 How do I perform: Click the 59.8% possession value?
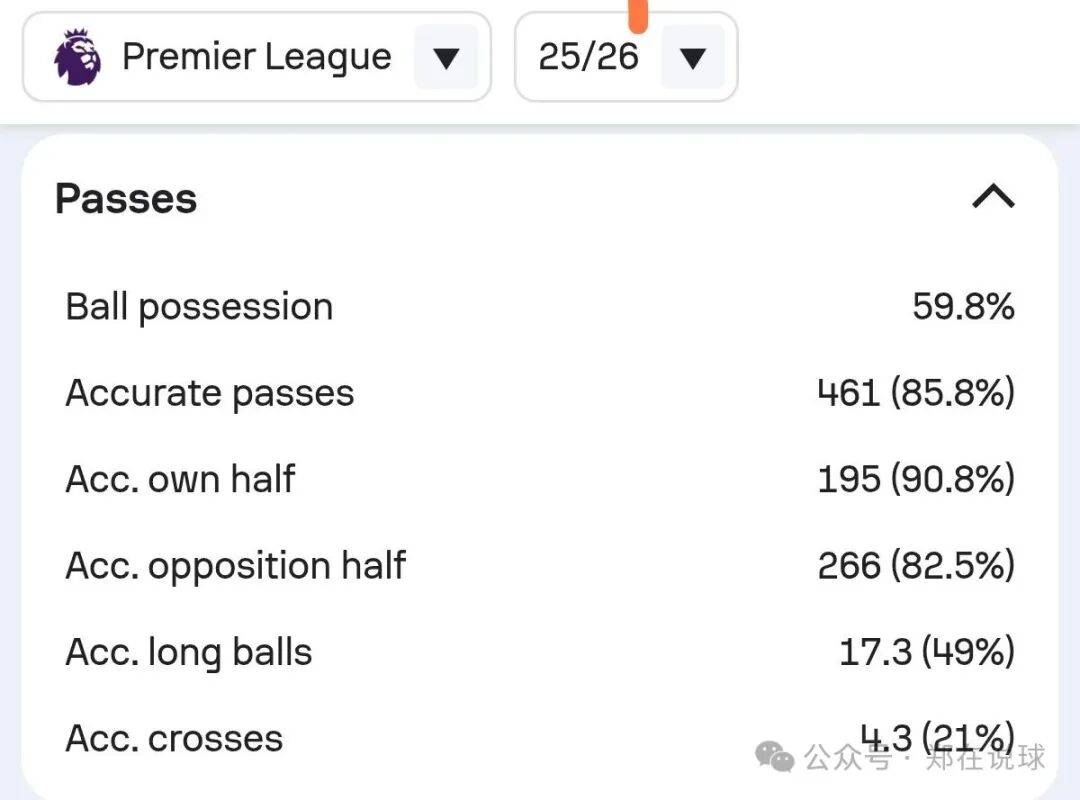pos(963,307)
